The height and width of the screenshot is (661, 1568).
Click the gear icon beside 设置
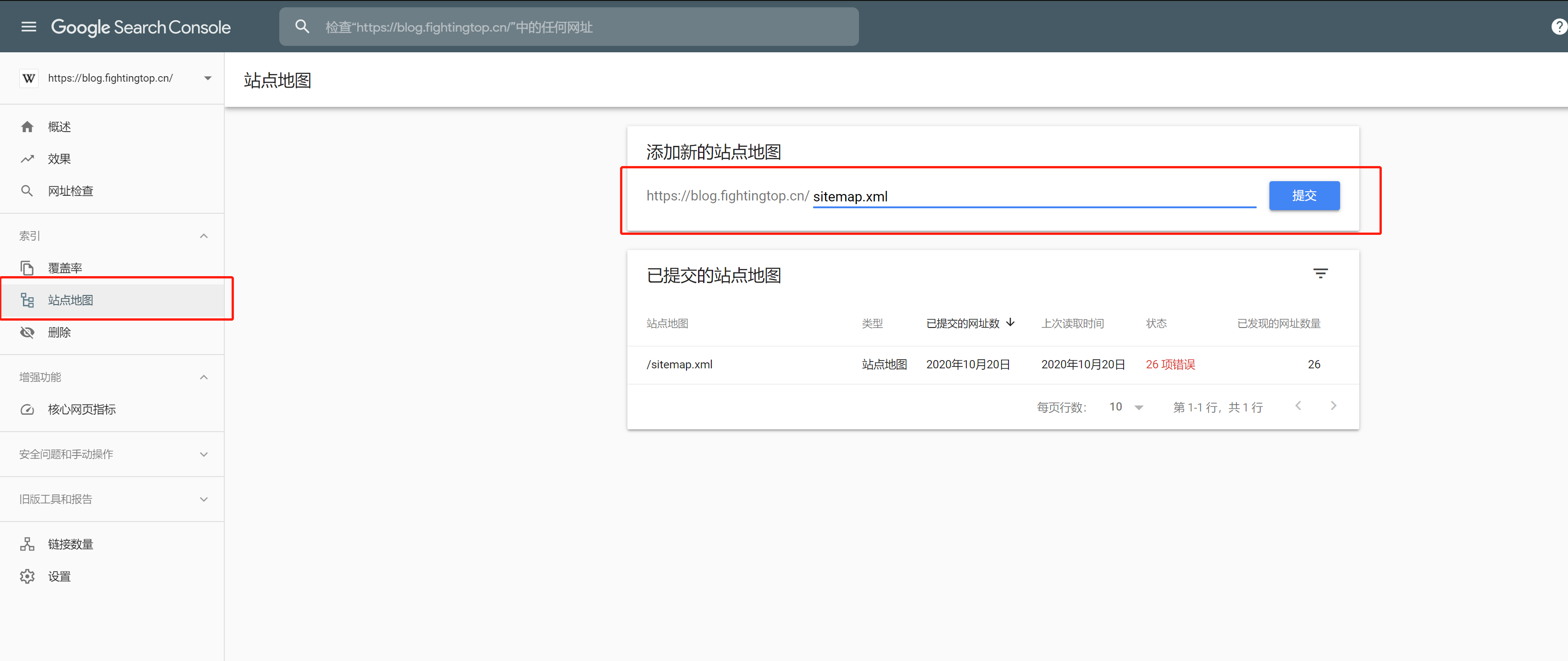(28, 577)
